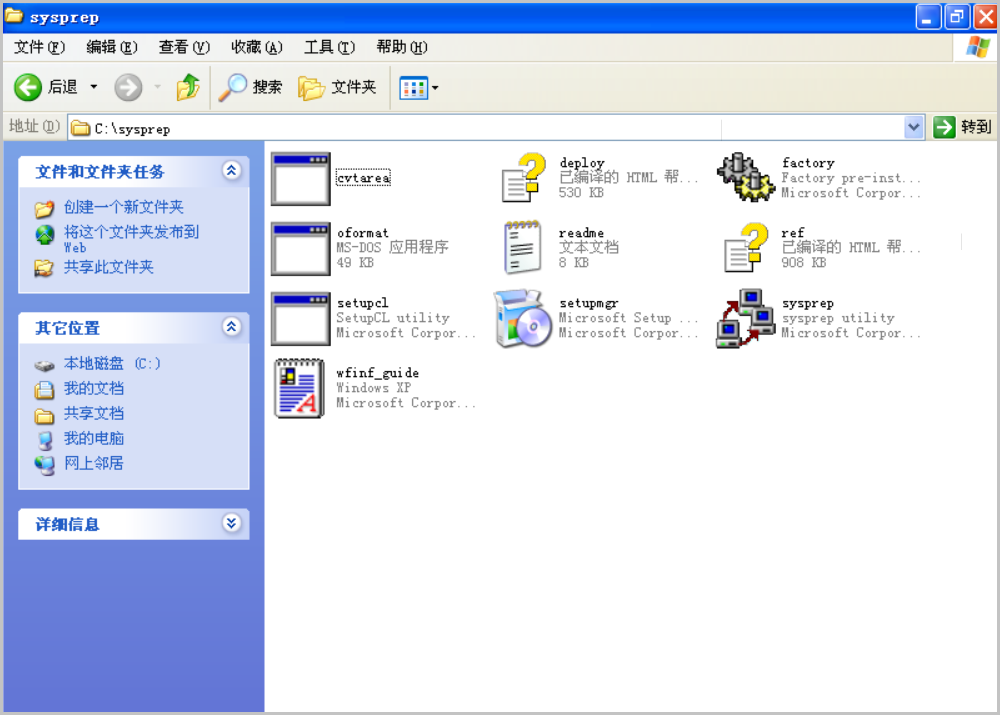Open the 收藏(A) menu

point(256,47)
